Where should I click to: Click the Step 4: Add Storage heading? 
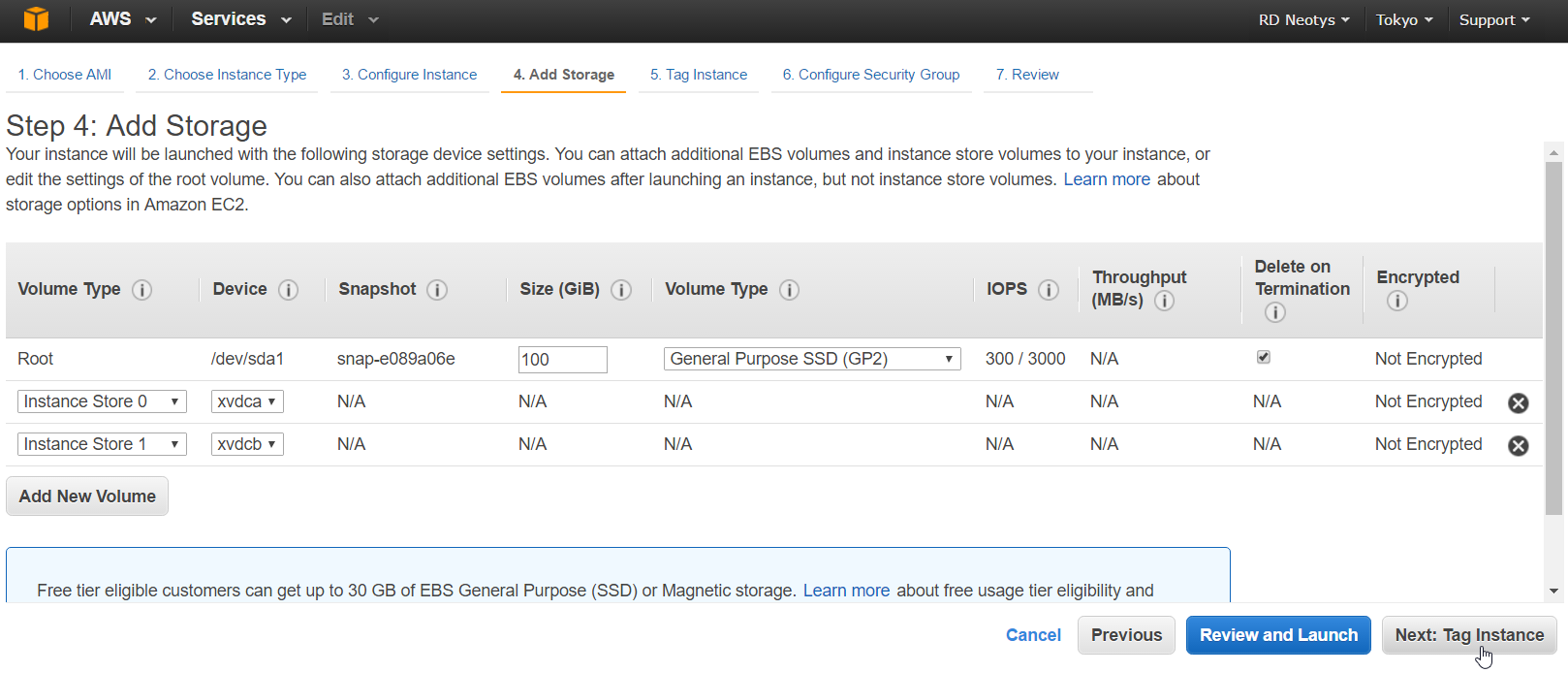pyautogui.click(x=137, y=126)
